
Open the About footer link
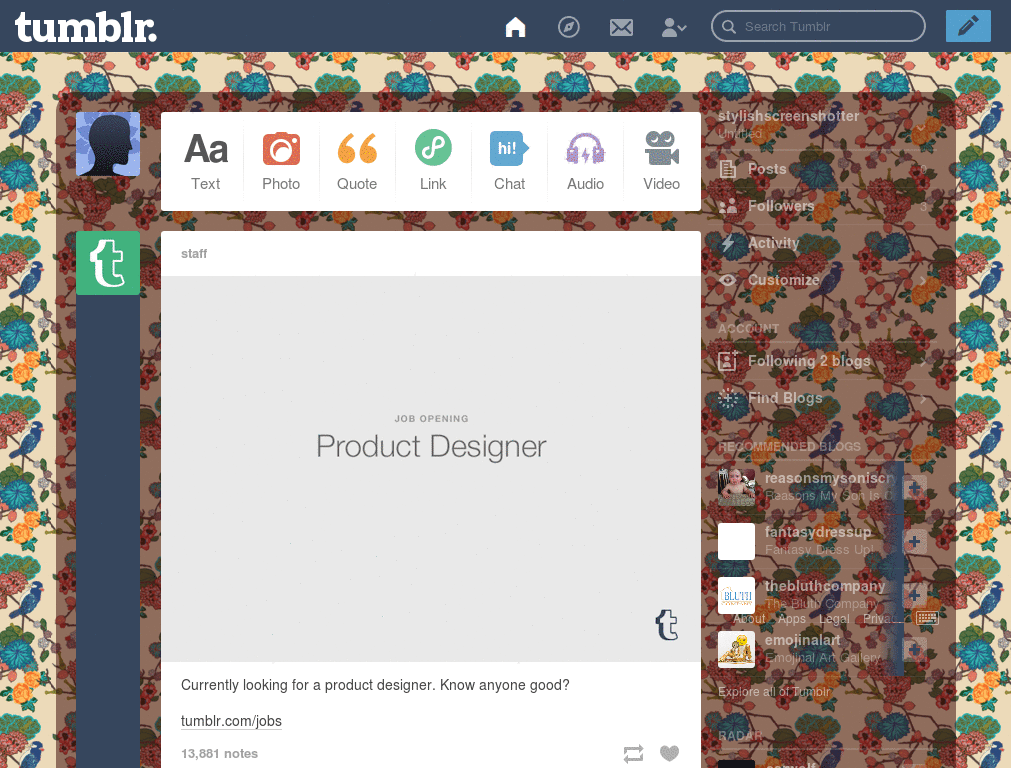pos(749,619)
